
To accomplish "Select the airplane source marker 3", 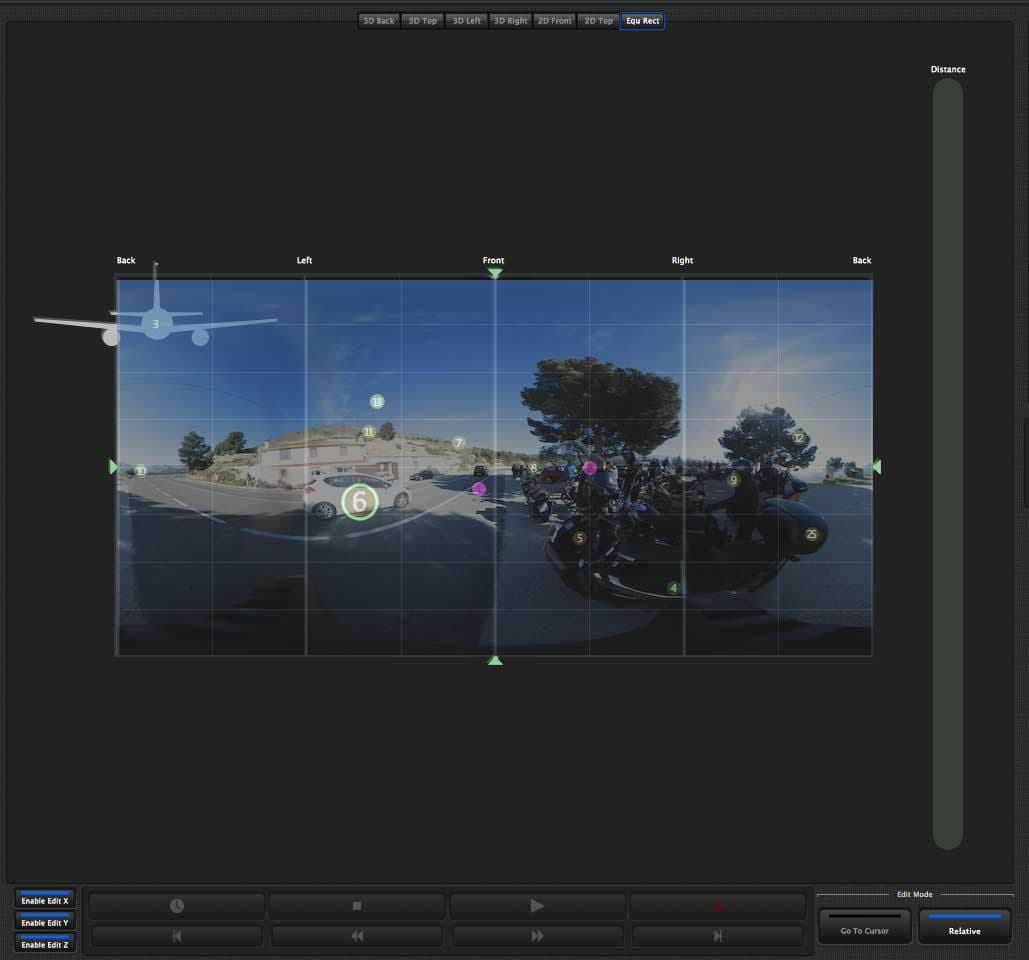I will 155,324.
